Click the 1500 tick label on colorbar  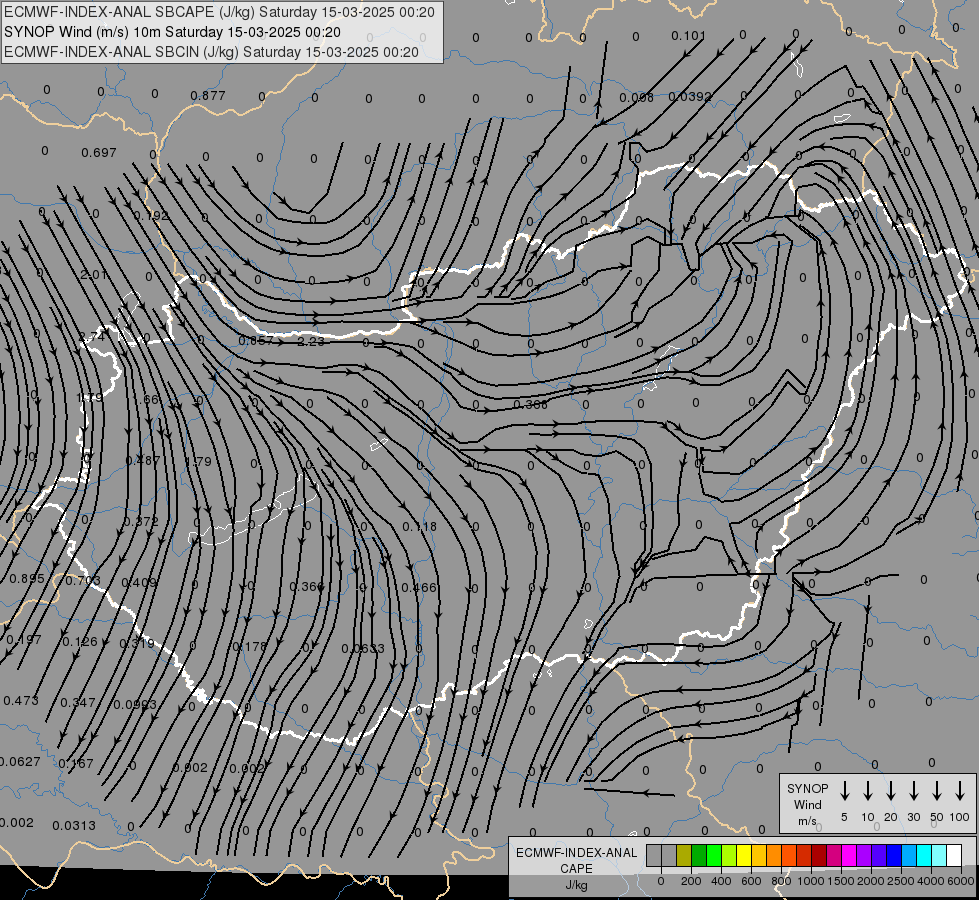(x=840, y=881)
